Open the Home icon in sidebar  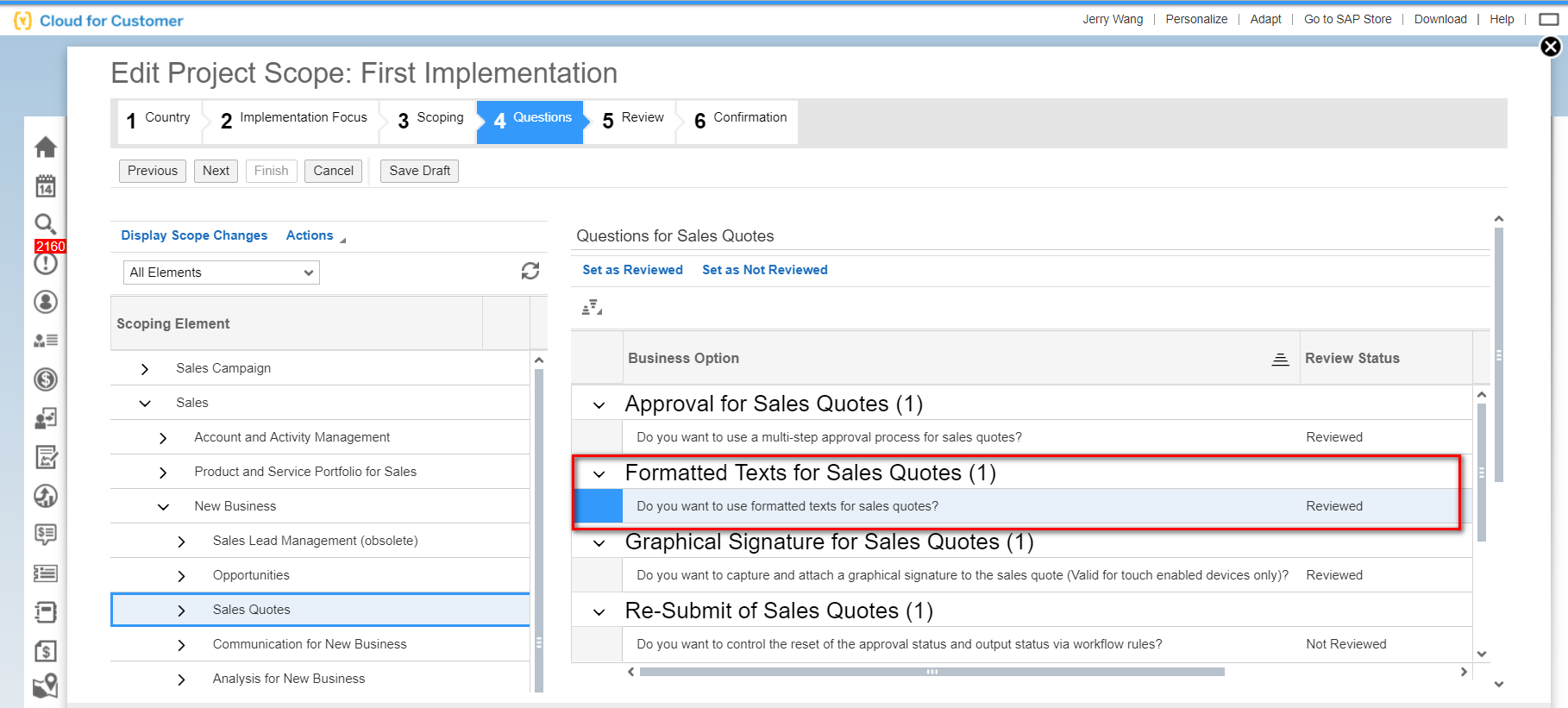pyautogui.click(x=46, y=147)
